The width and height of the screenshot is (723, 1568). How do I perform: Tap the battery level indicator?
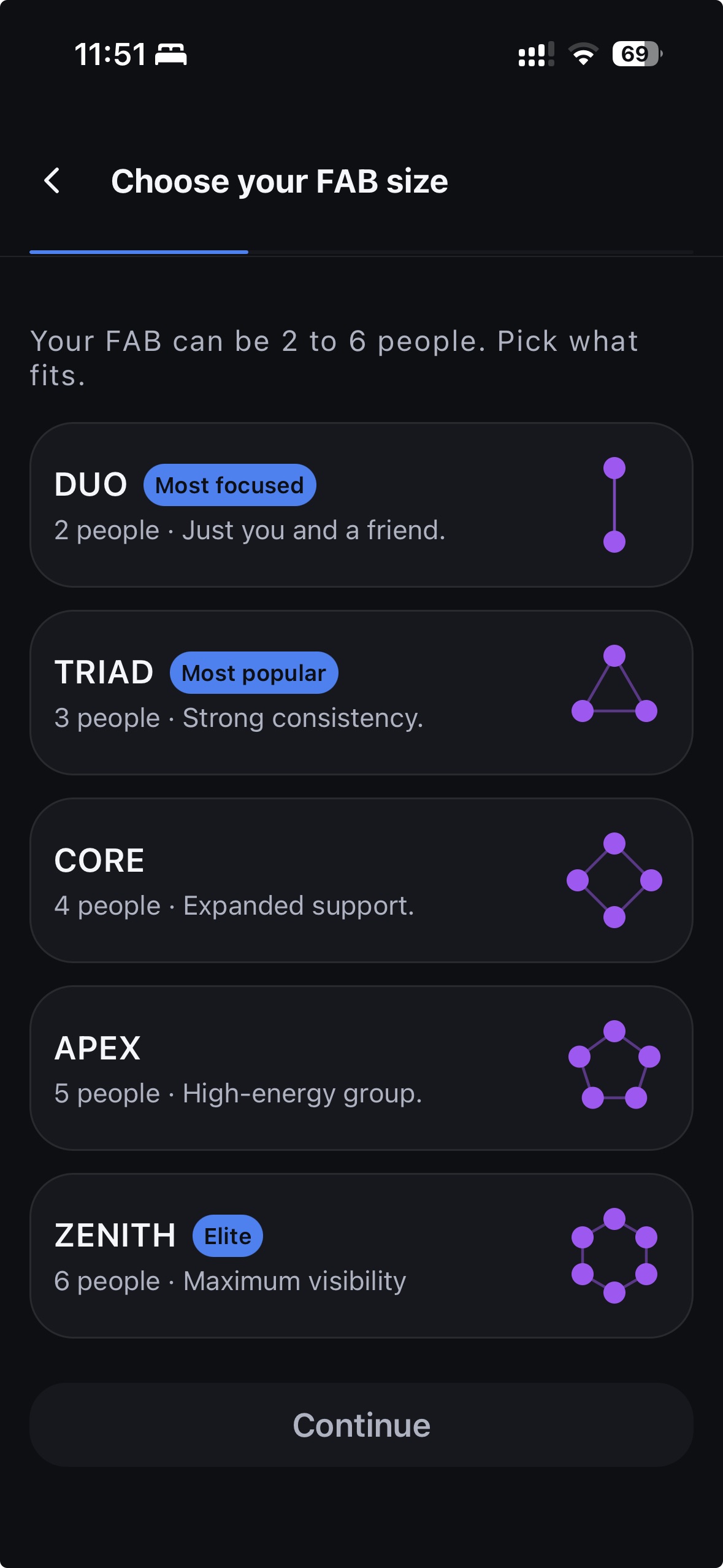(x=637, y=54)
